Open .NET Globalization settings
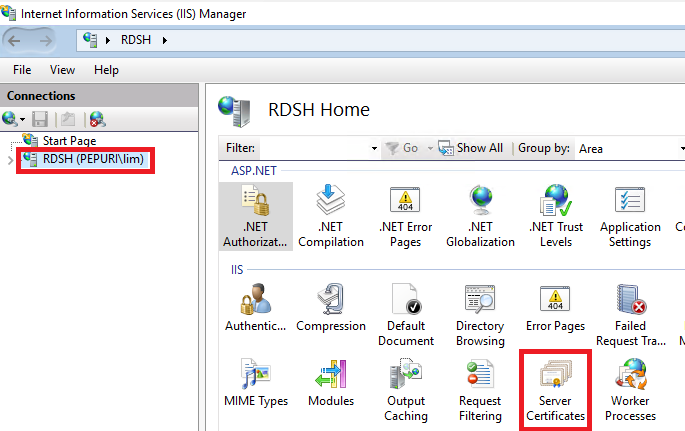This screenshot has height=431, width=685. 481,217
